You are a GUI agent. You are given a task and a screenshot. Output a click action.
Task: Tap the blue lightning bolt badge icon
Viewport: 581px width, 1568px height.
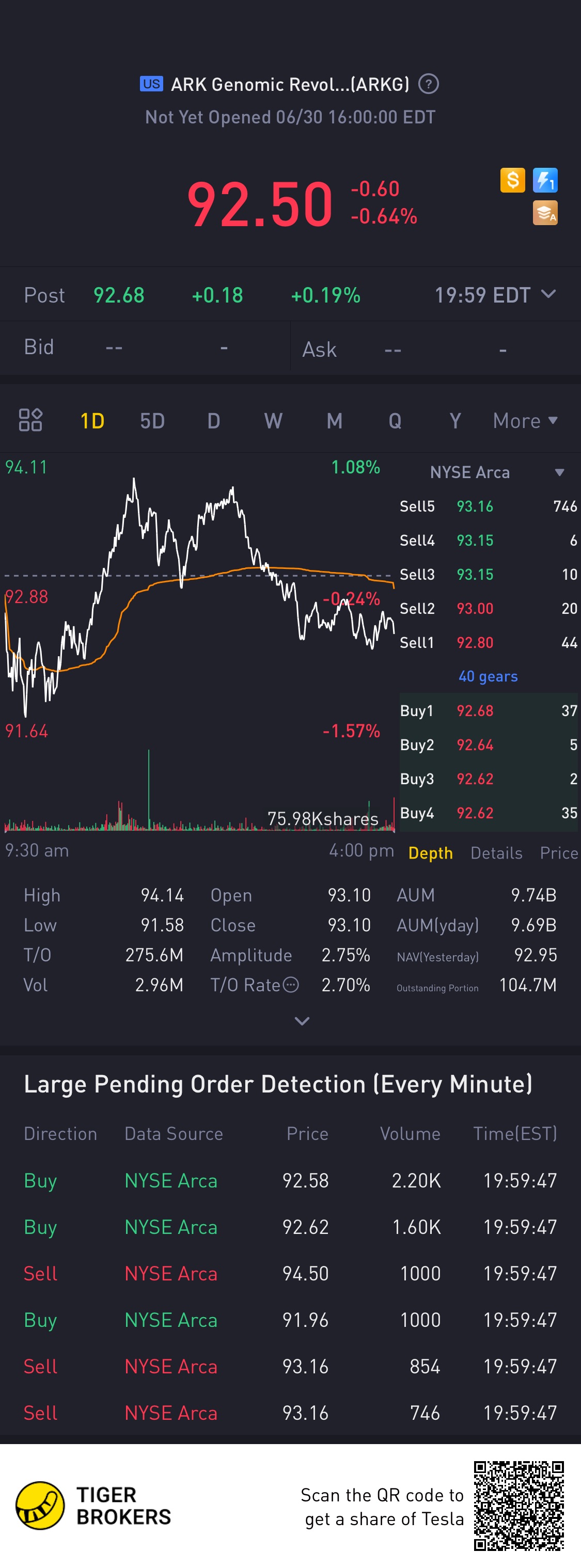click(x=545, y=180)
